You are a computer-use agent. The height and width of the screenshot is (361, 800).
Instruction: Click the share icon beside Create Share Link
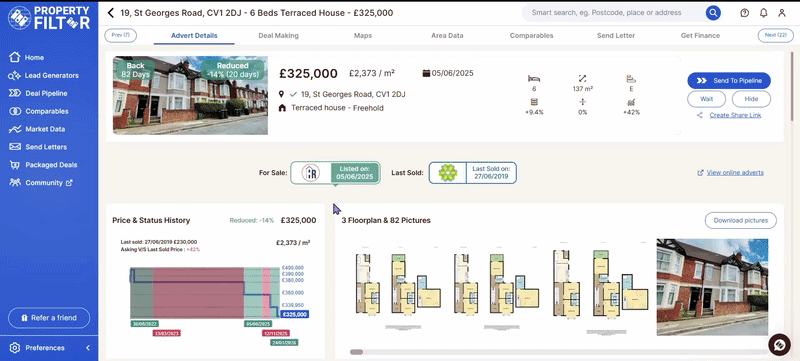point(700,115)
